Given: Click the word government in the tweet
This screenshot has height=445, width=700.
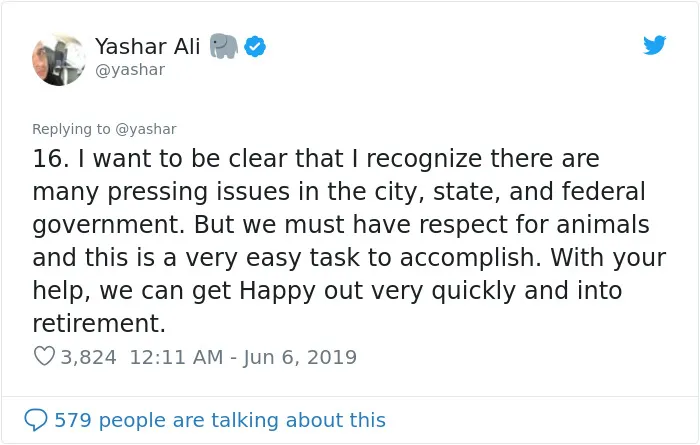Looking at the screenshot, I should (108, 225).
